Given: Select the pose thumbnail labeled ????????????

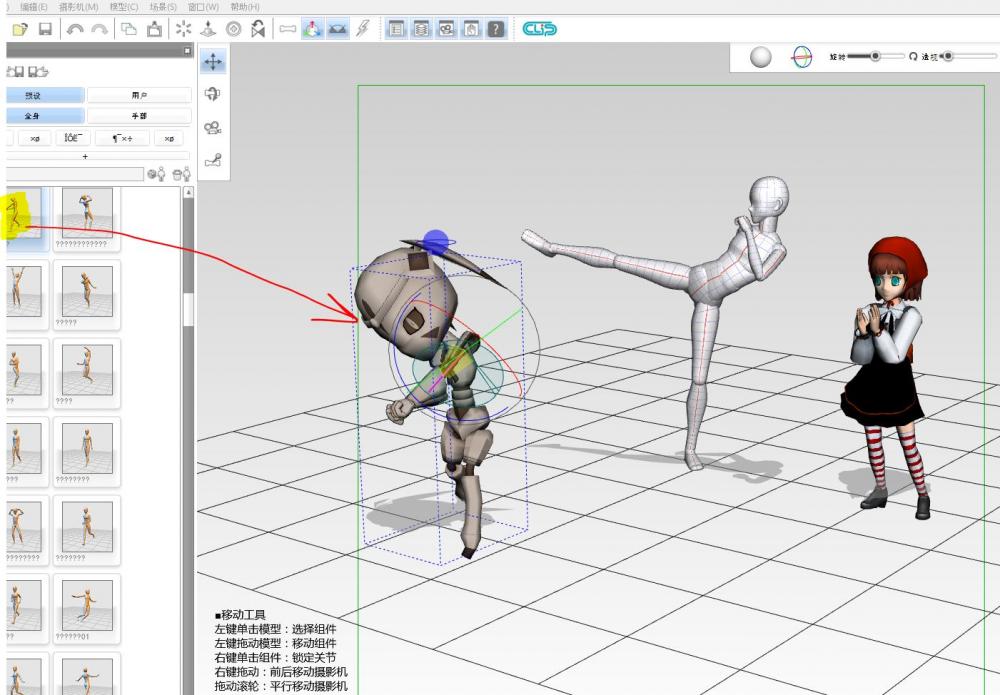Looking at the screenshot, I should (87, 216).
